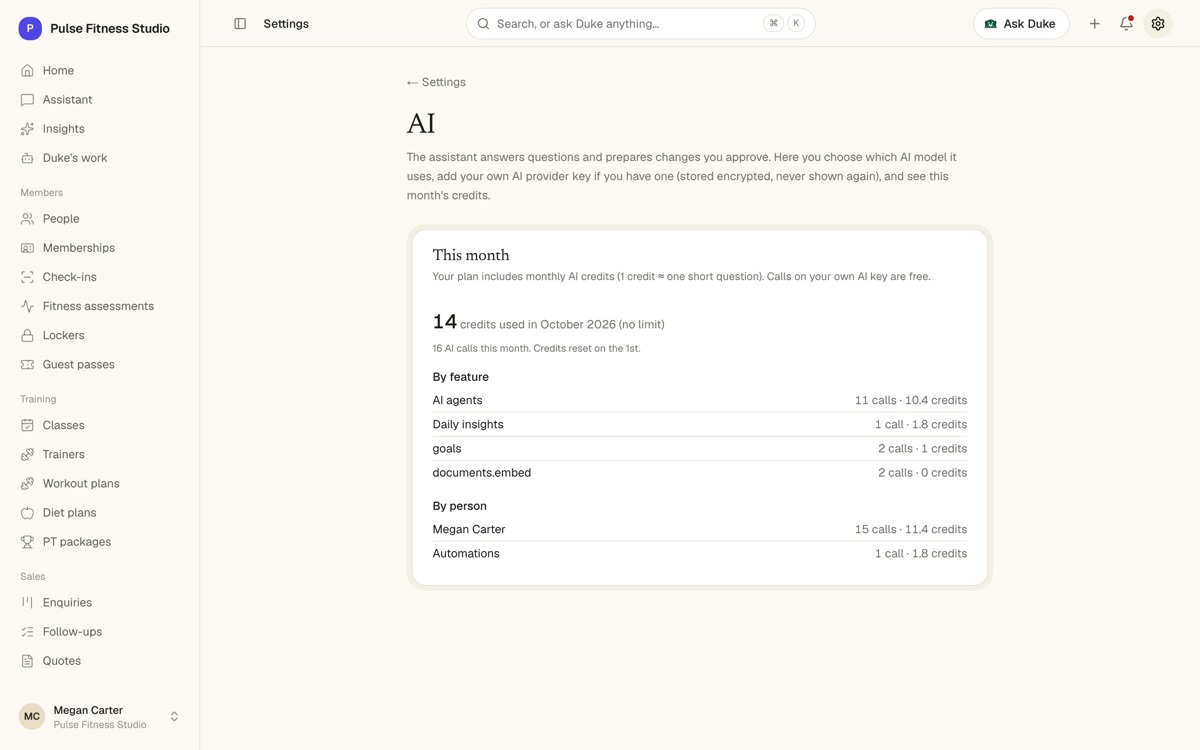Open the Assistant chat icon
Viewport: 1200px width, 750px height.
(x=27, y=100)
